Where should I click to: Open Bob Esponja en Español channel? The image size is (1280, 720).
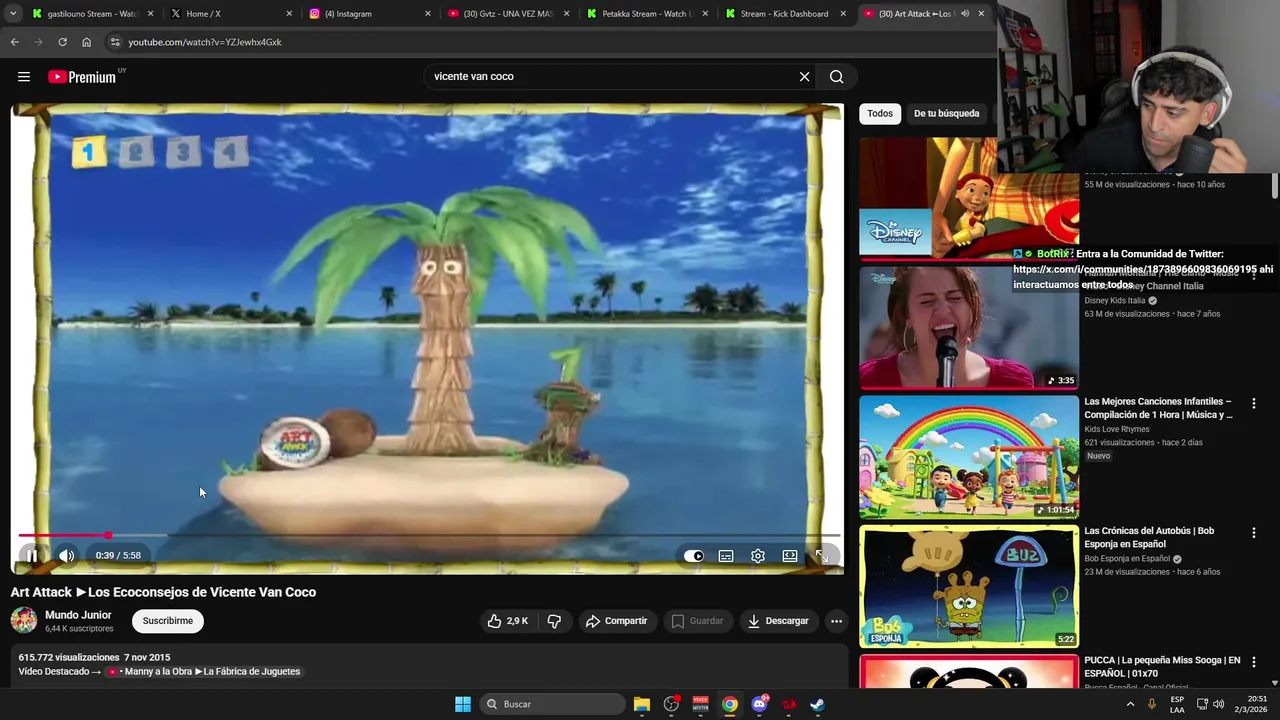coord(1127,559)
